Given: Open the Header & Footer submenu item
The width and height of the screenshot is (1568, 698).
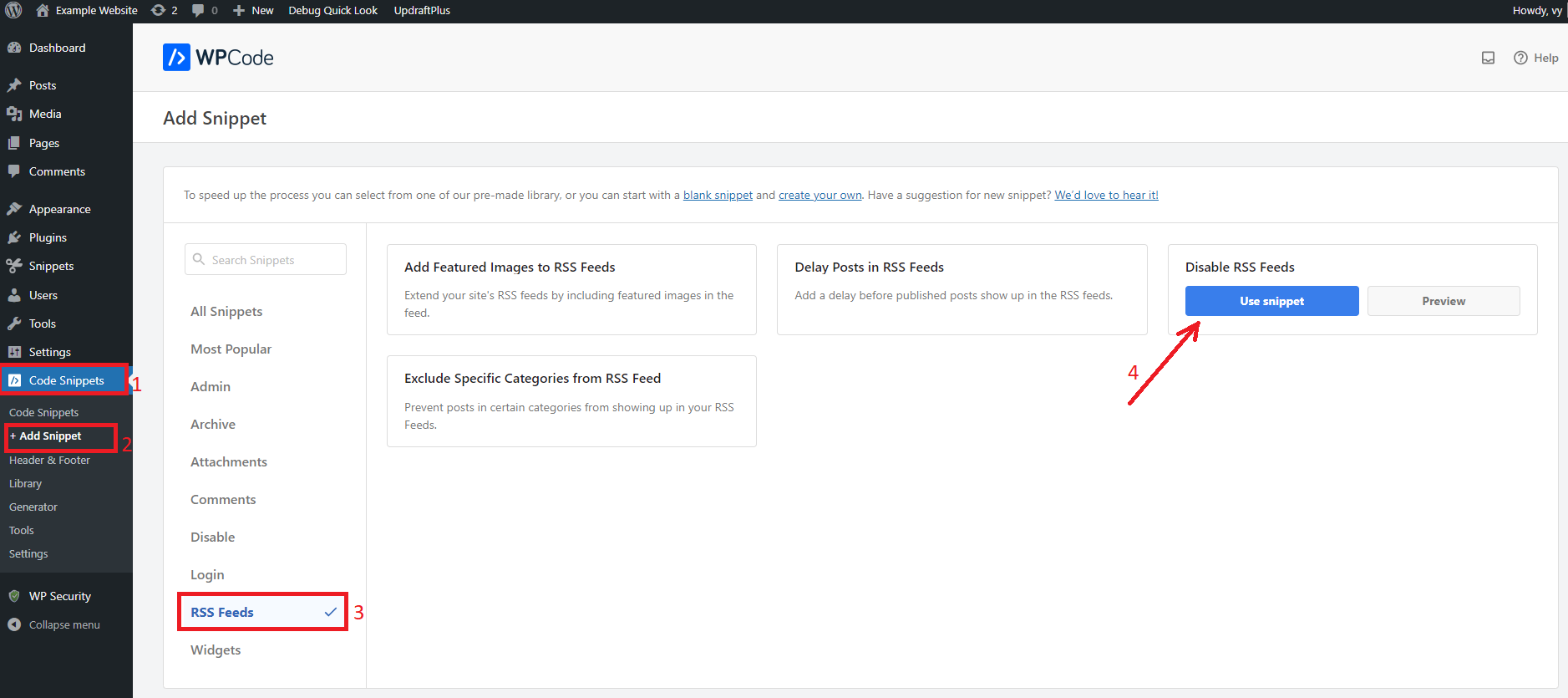Looking at the screenshot, I should click(49, 460).
